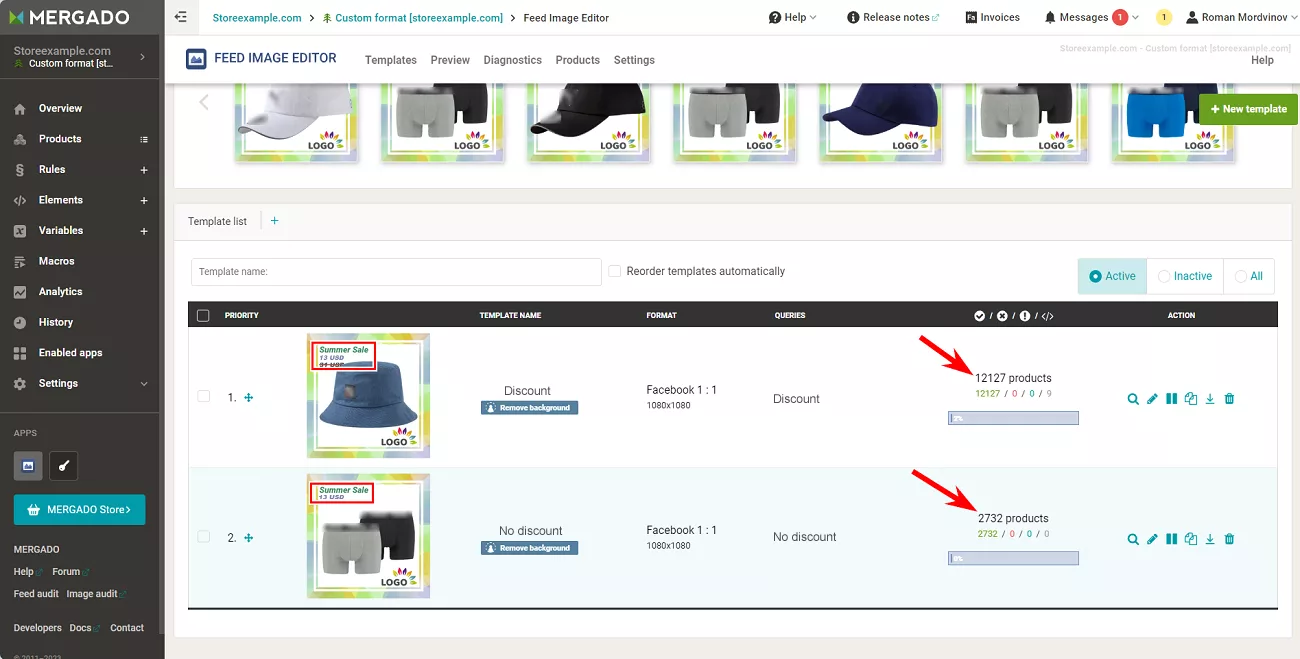Expand the Settings submenu in the sidebar
Screen dimensions: 1300x659
coord(144,384)
